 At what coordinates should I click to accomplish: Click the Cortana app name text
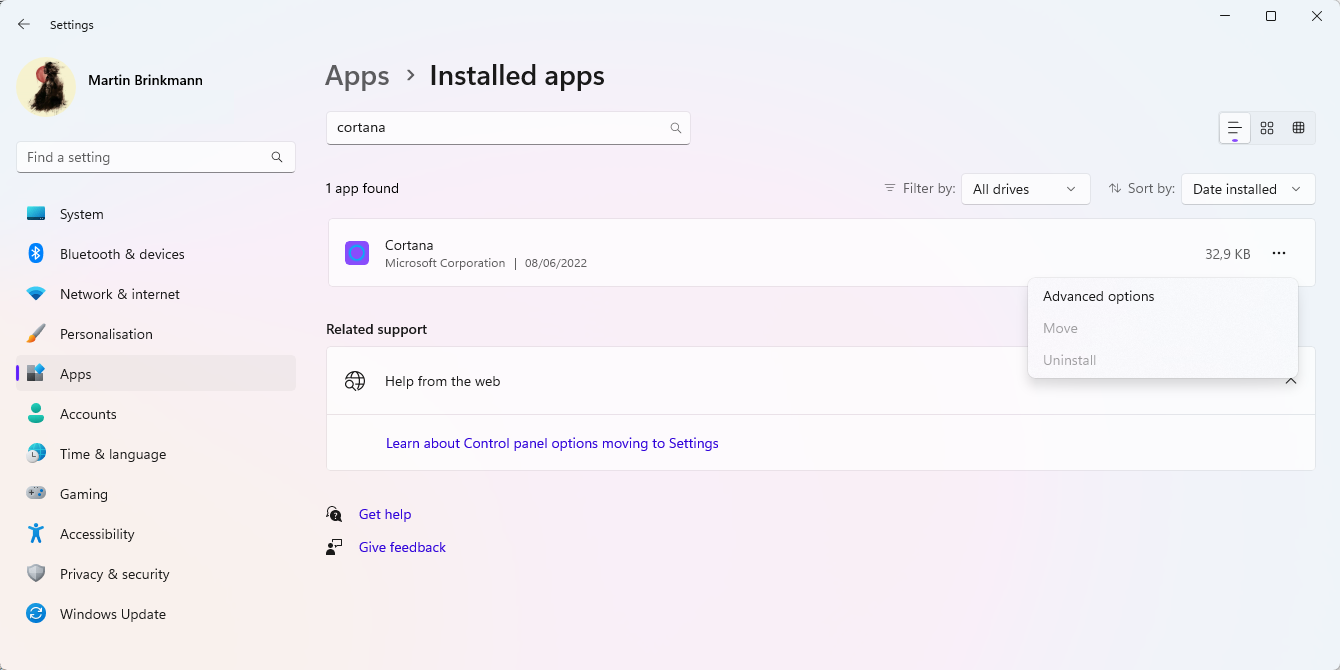pos(409,245)
